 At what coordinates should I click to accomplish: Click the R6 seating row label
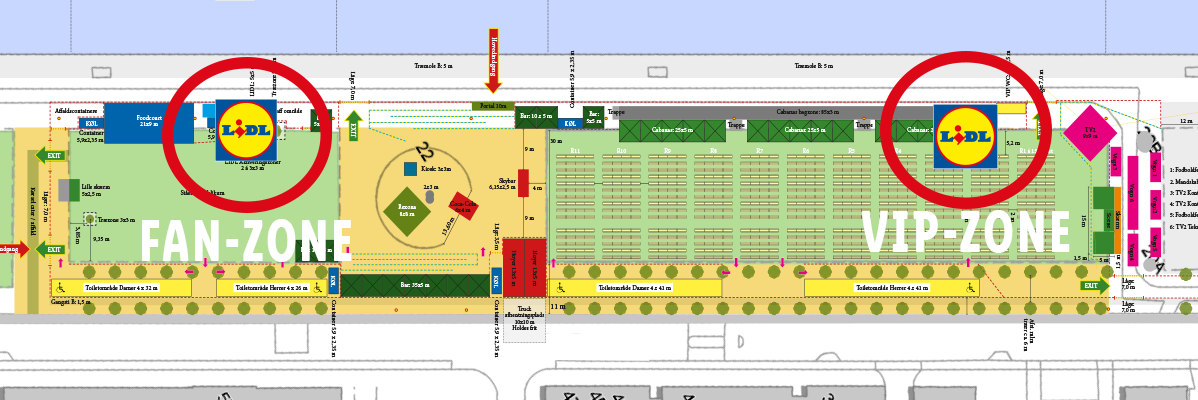(x=805, y=150)
